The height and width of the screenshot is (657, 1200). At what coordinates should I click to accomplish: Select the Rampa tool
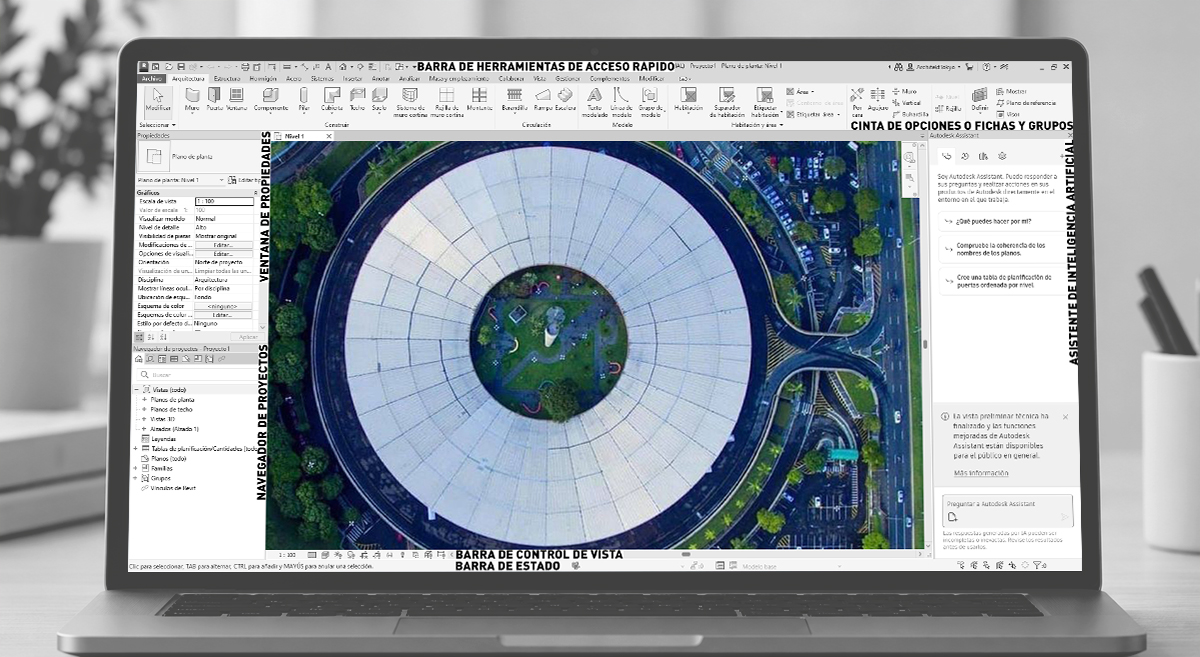543,101
